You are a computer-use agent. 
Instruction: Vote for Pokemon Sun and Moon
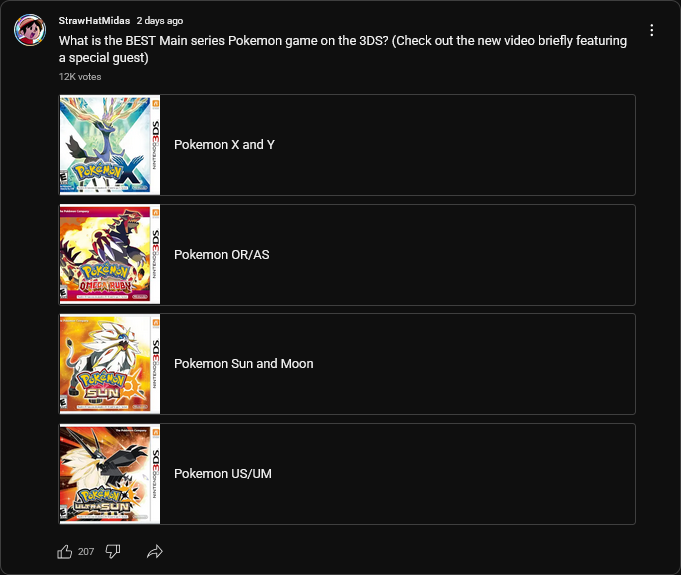(x=347, y=364)
